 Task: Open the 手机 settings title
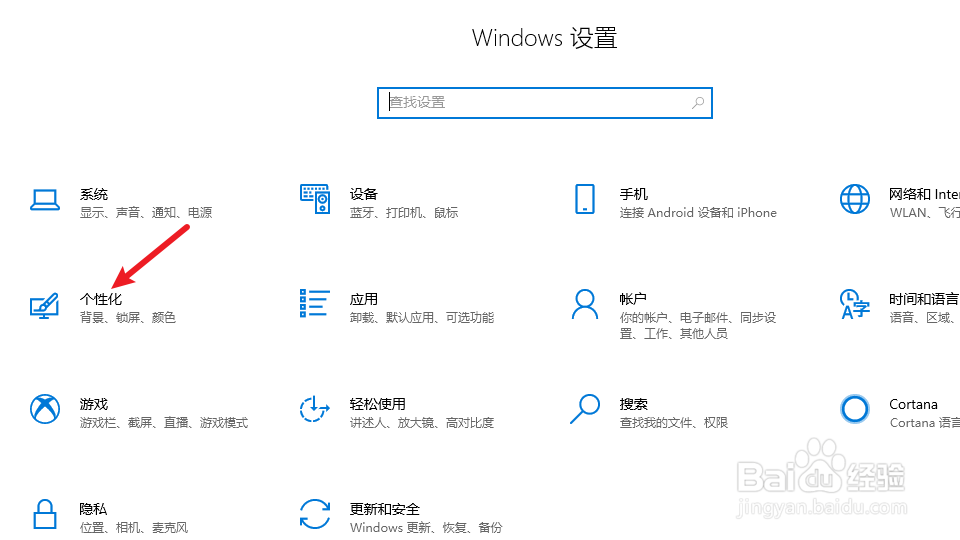(634, 194)
